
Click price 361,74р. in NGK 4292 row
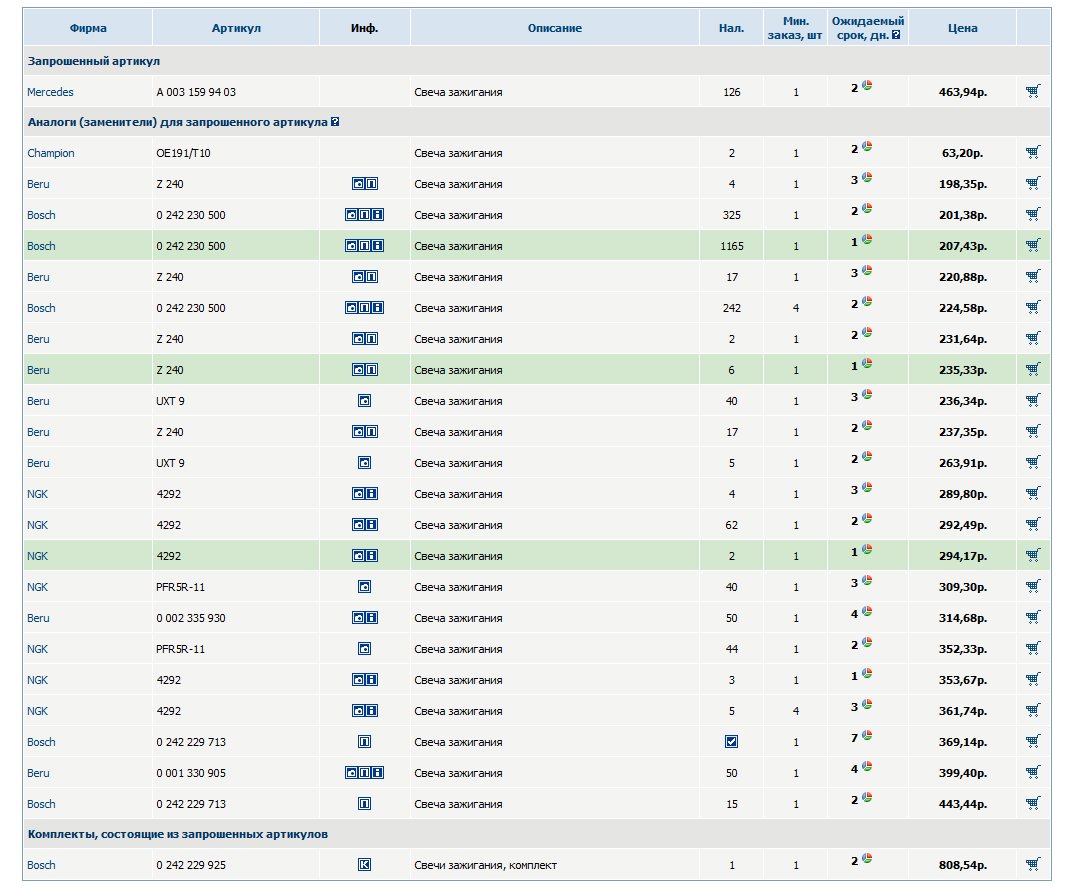(962, 712)
